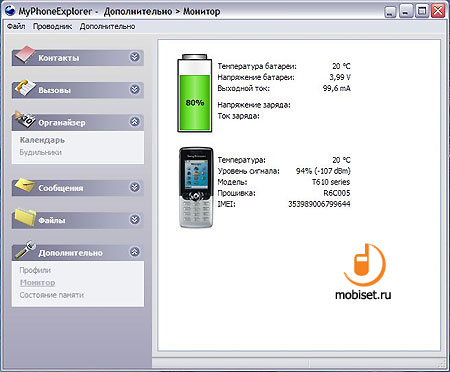The height and width of the screenshot is (372, 450).
Task: Select the Монитор link
Action: coord(37,283)
